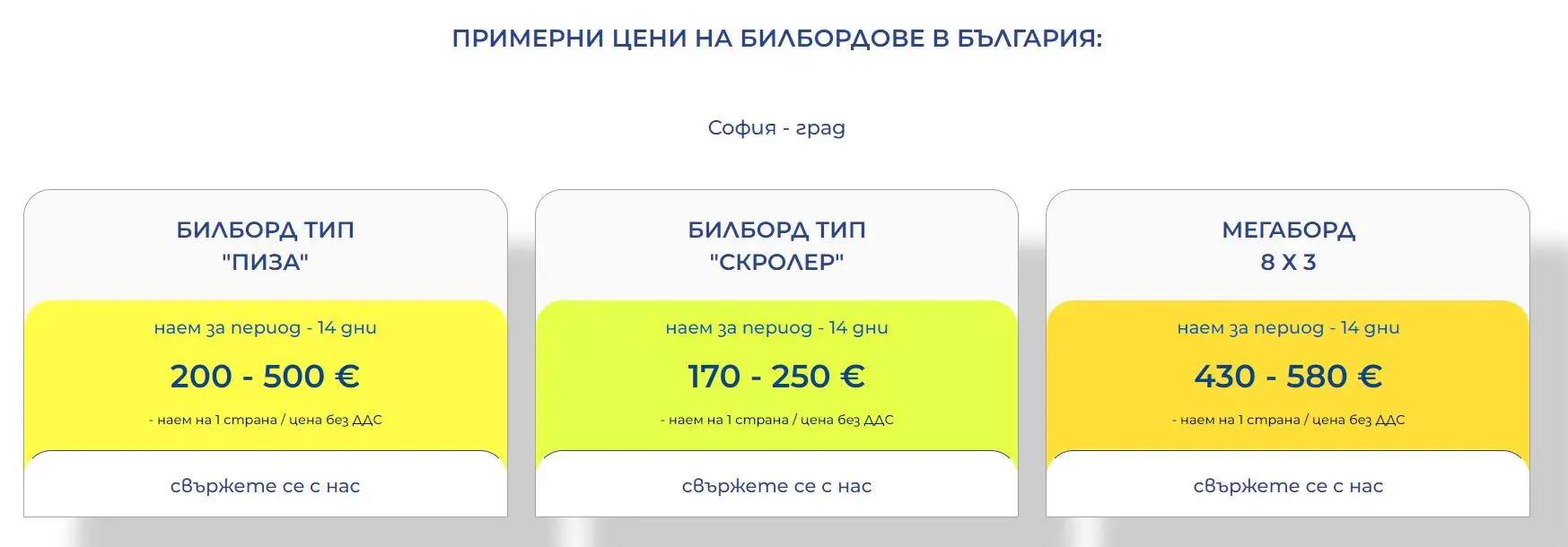
Task: Click the heading about billboard prices in Bulgaria
Action: coord(776,39)
